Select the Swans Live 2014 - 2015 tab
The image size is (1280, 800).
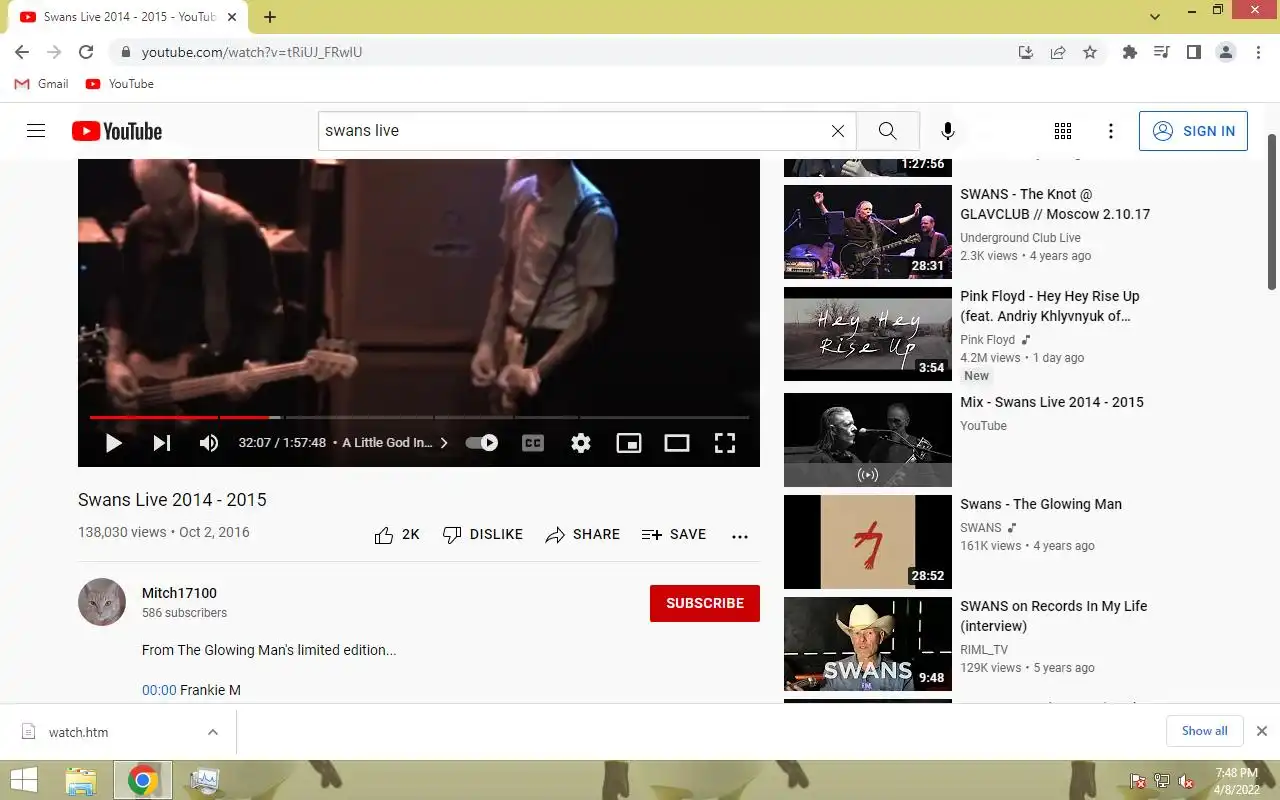tap(128, 17)
